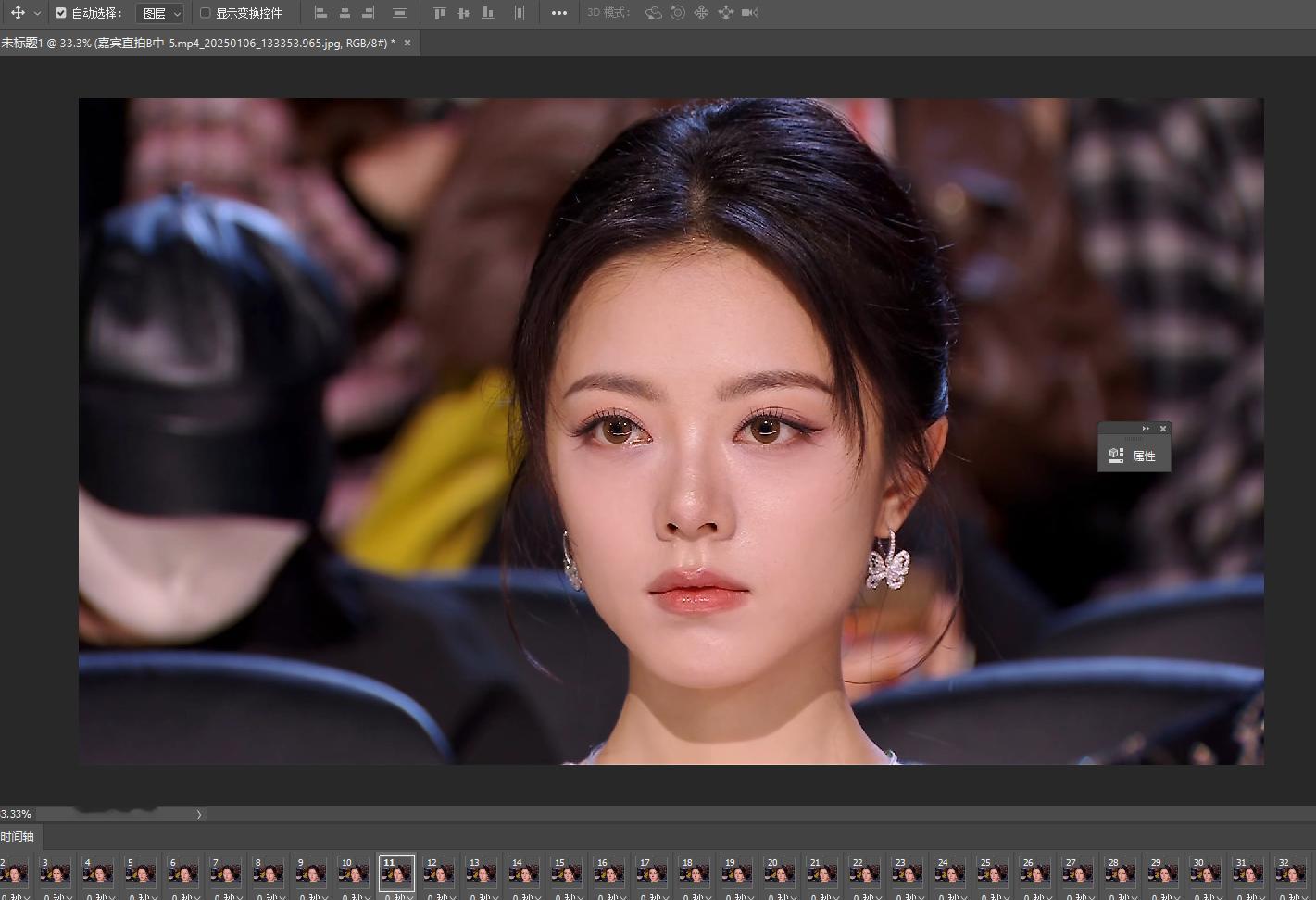
Task: Select timeline frame 29 thumbnail
Action: [1163, 872]
